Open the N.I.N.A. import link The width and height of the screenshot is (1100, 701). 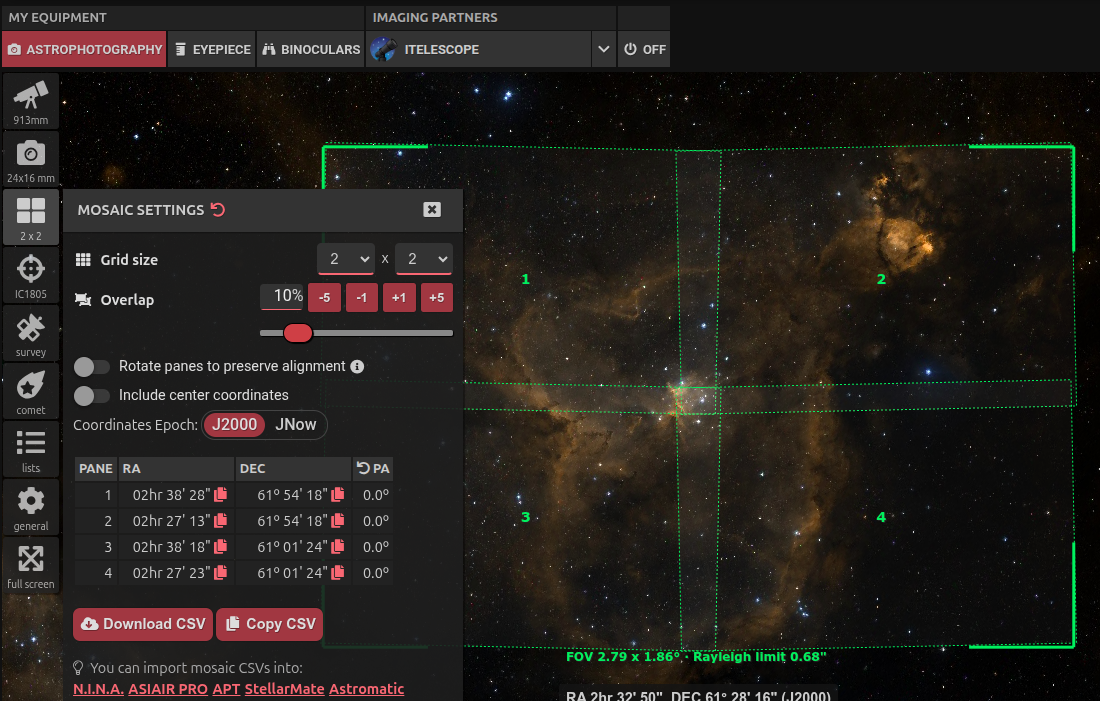tap(98, 689)
